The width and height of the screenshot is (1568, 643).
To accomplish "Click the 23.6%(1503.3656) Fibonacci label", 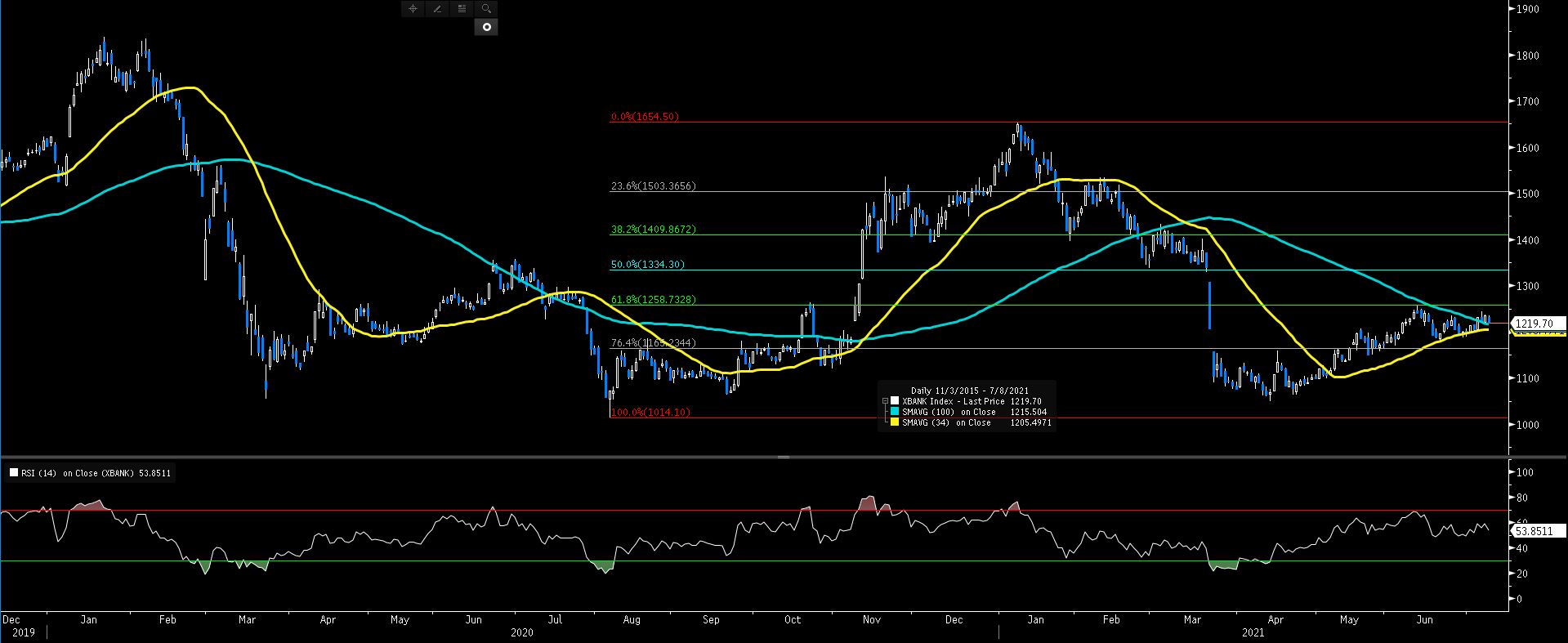I will click(654, 186).
